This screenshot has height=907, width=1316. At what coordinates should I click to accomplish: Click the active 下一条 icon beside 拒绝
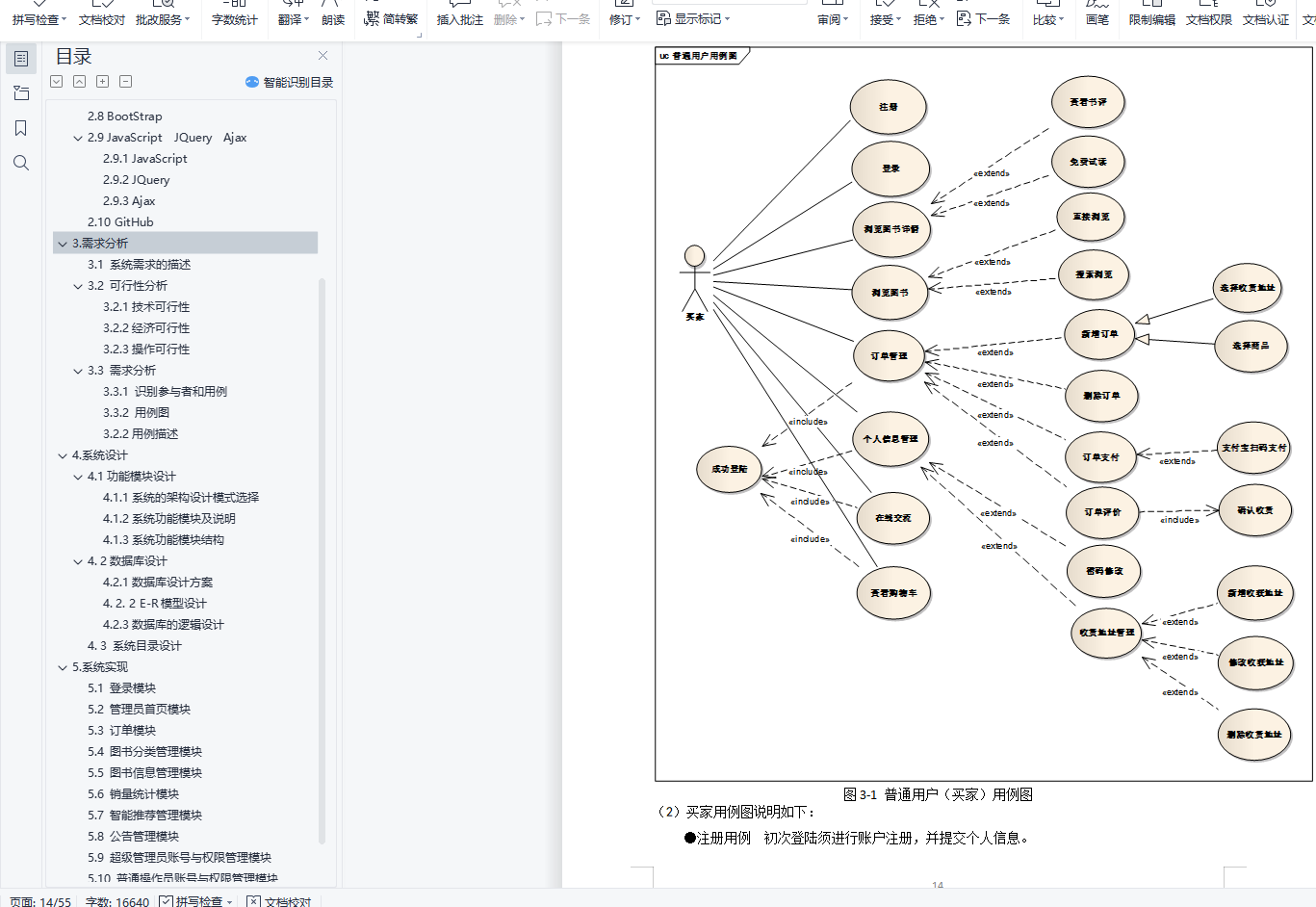tap(964, 18)
